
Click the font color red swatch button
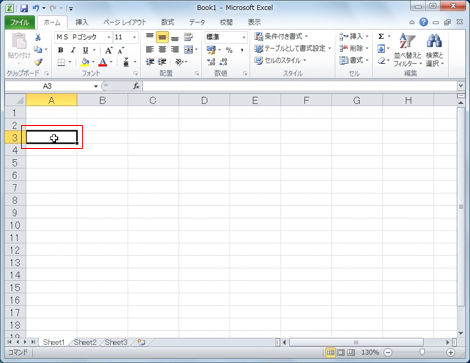tap(103, 62)
